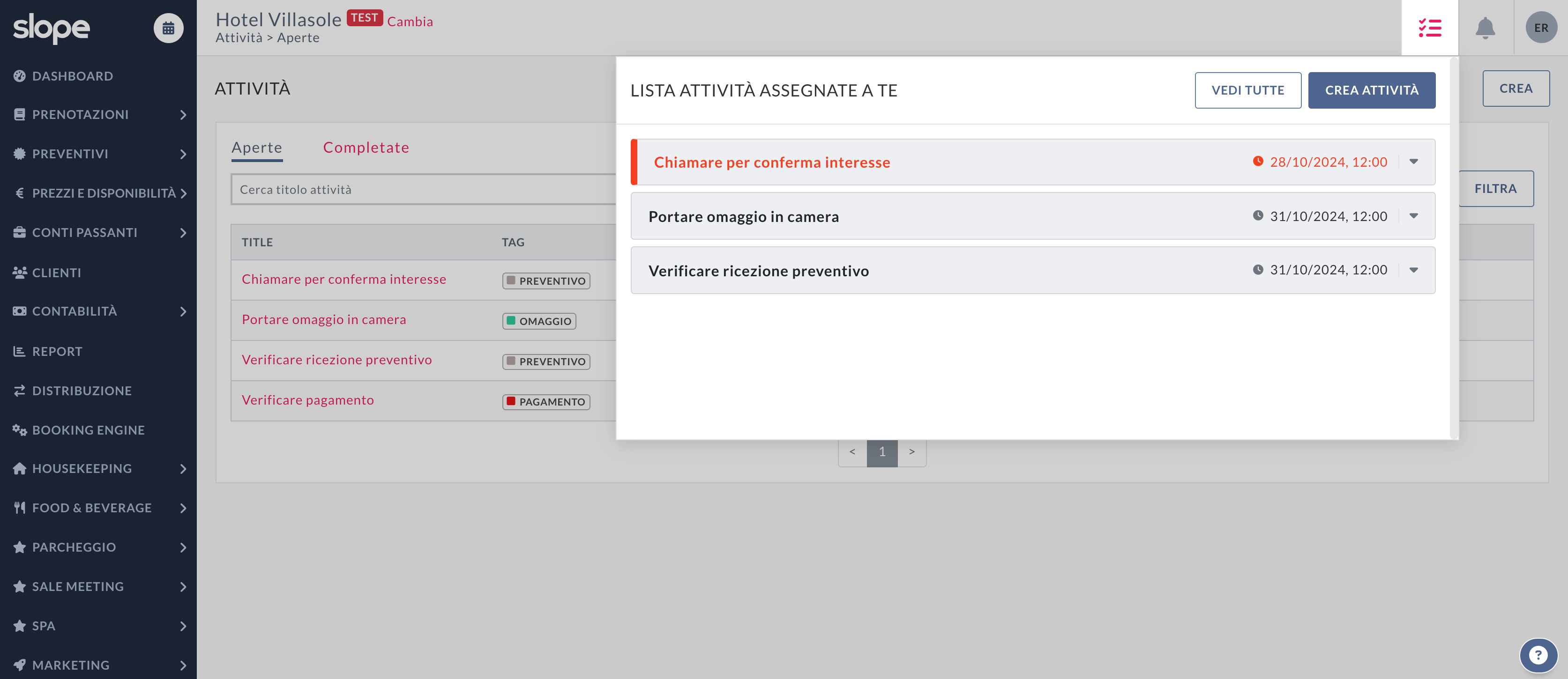Open Dashboard from the sidebar

pos(72,76)
